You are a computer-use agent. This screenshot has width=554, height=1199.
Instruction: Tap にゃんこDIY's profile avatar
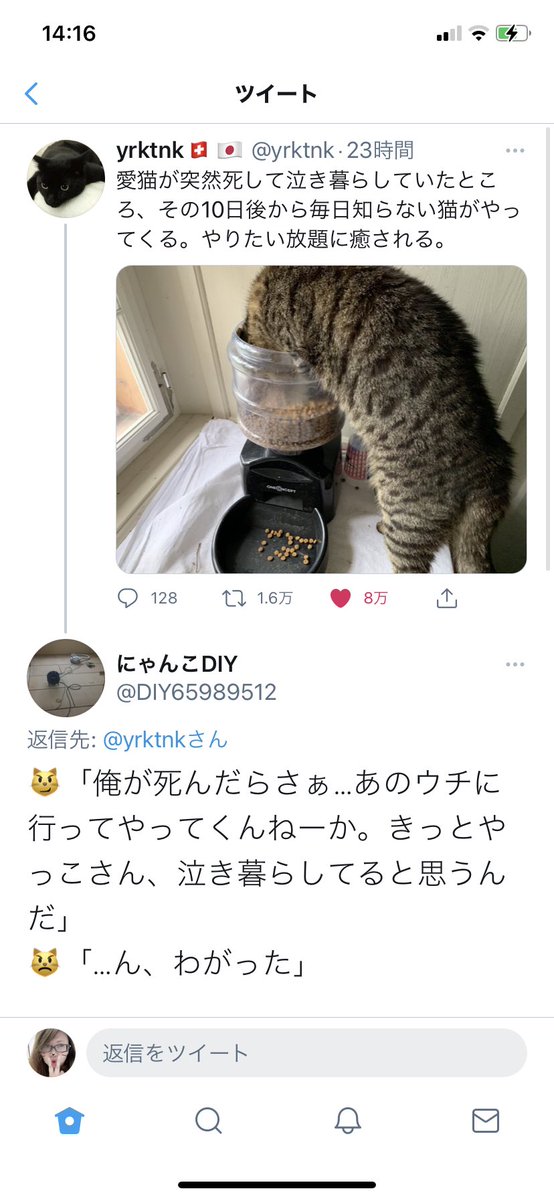(66, 677)
